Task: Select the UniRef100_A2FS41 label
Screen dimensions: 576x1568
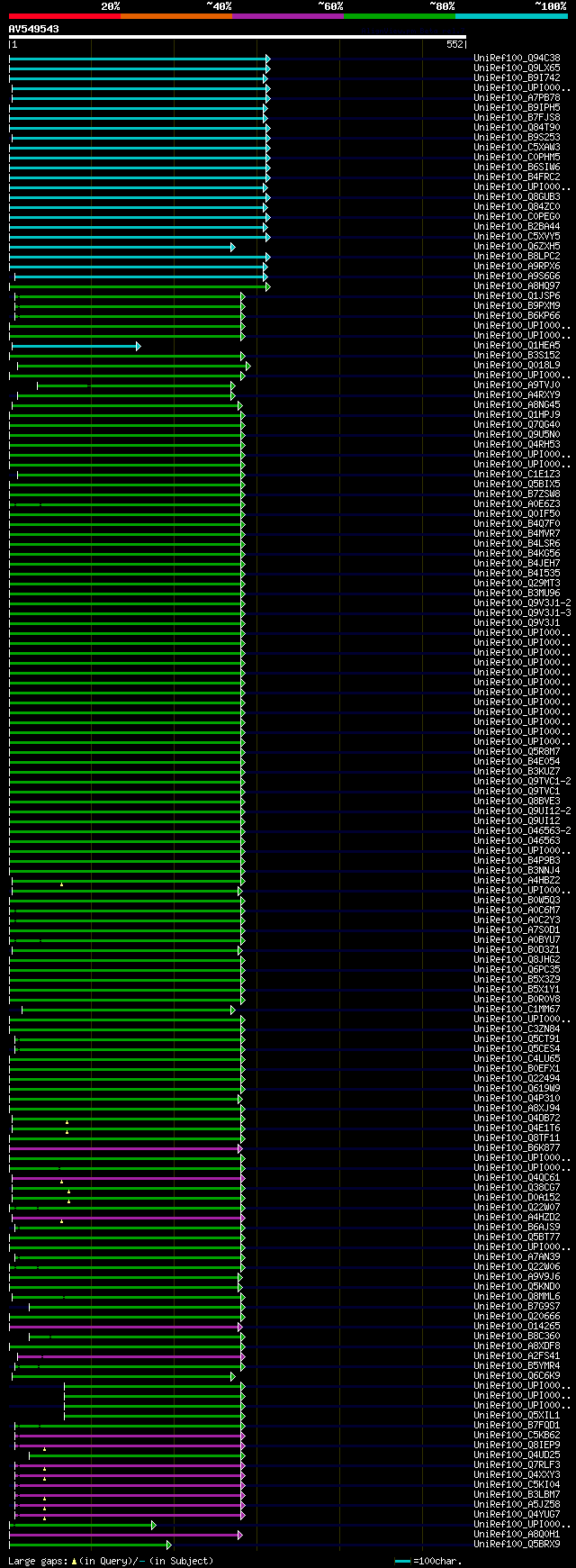Action: tap(517, 1356)
